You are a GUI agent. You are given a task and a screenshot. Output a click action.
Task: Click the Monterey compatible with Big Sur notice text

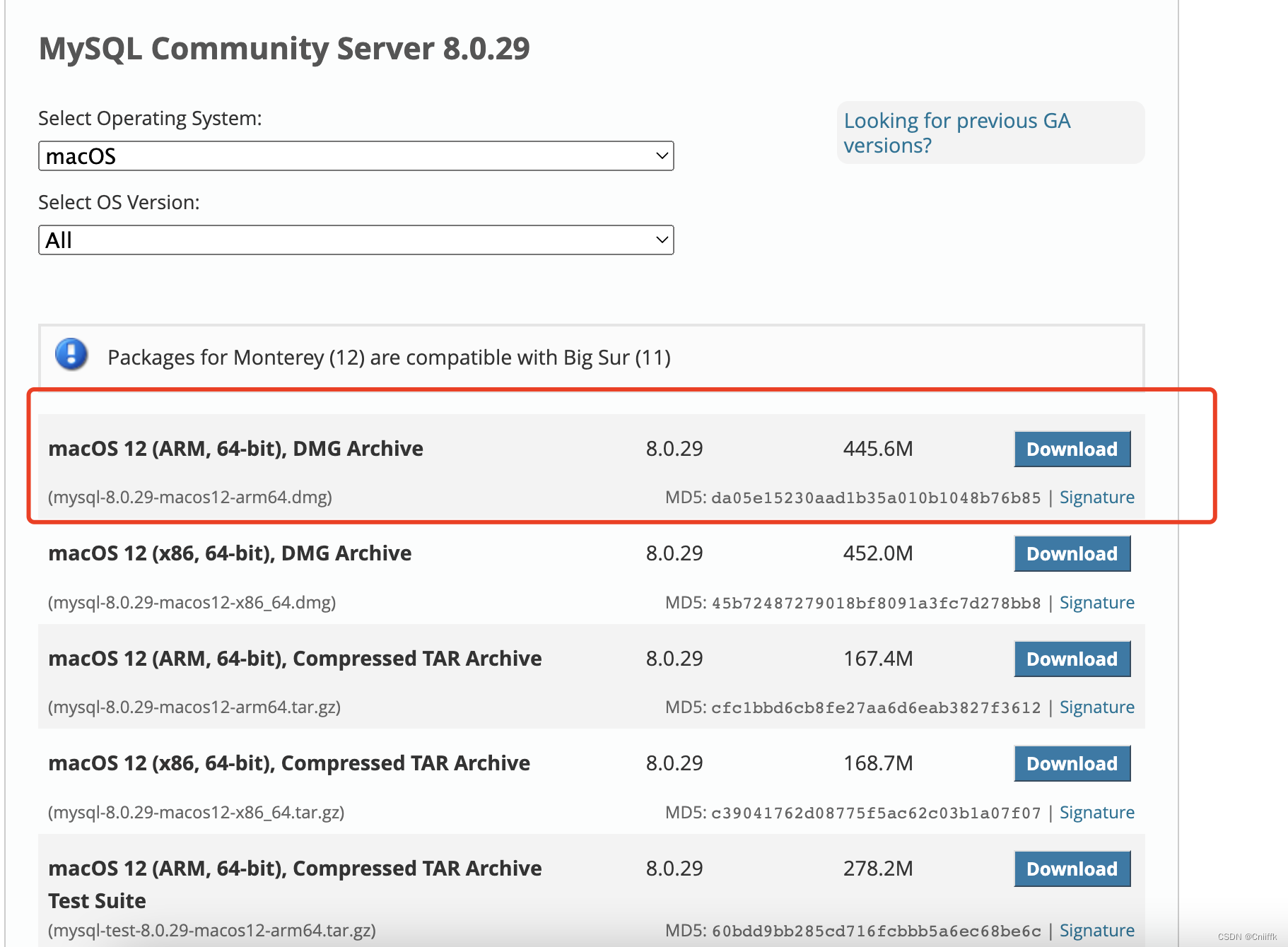point(389,358)
